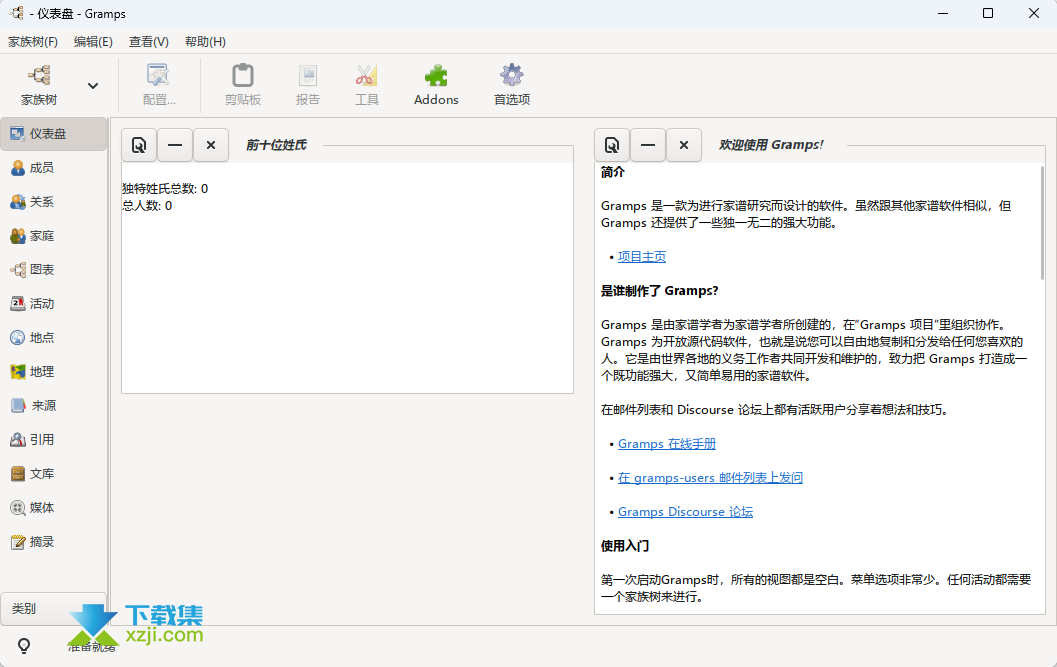Click the 类别 sidebar category button

tap(53, 608)
